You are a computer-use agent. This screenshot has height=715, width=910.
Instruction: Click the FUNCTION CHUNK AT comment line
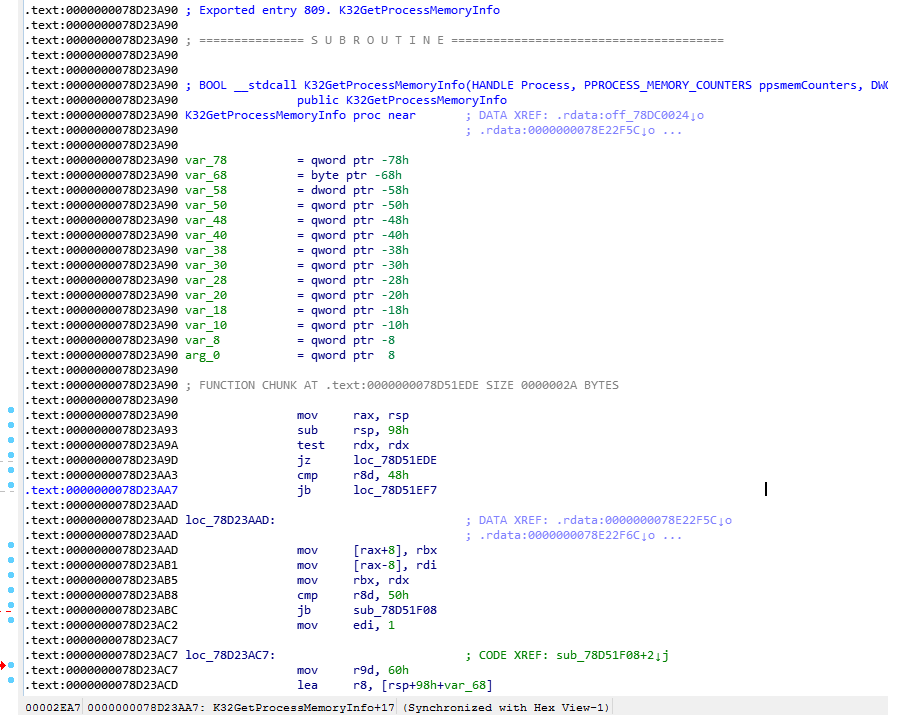pos(402,385)
